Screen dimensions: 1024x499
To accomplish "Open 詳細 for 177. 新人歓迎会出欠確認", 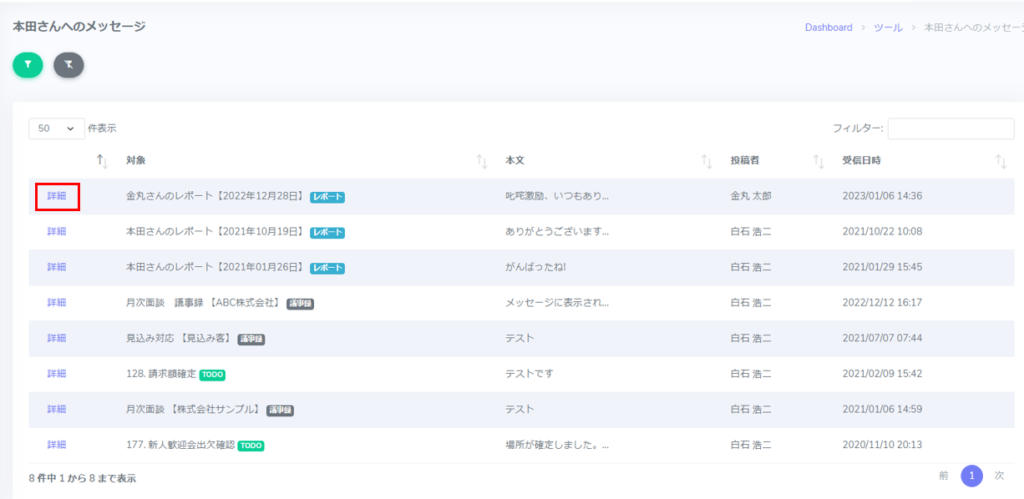I will tap(57, 444).
